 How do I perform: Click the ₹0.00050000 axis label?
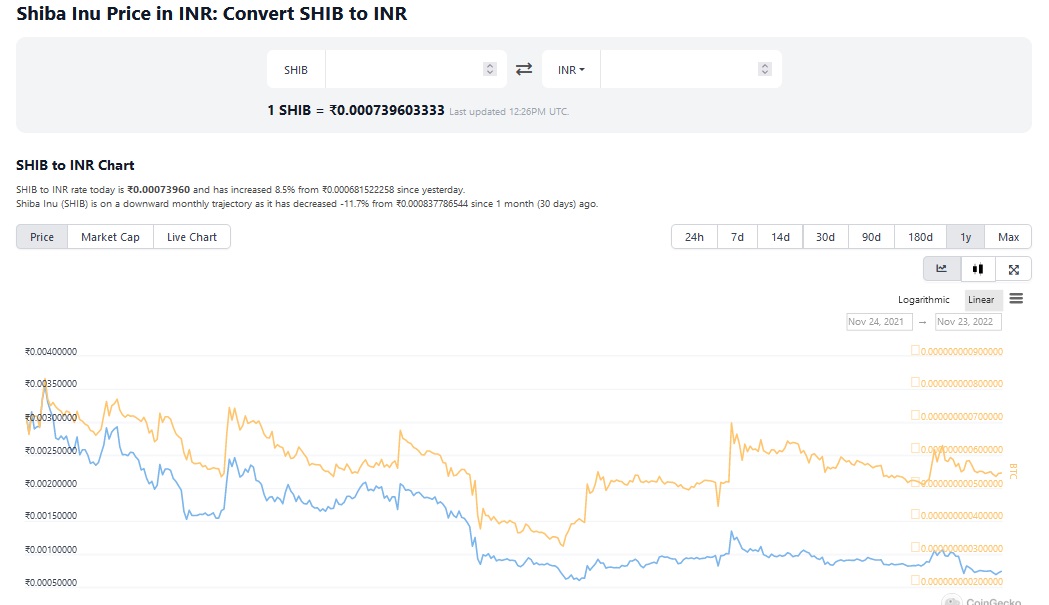point(51,582)
